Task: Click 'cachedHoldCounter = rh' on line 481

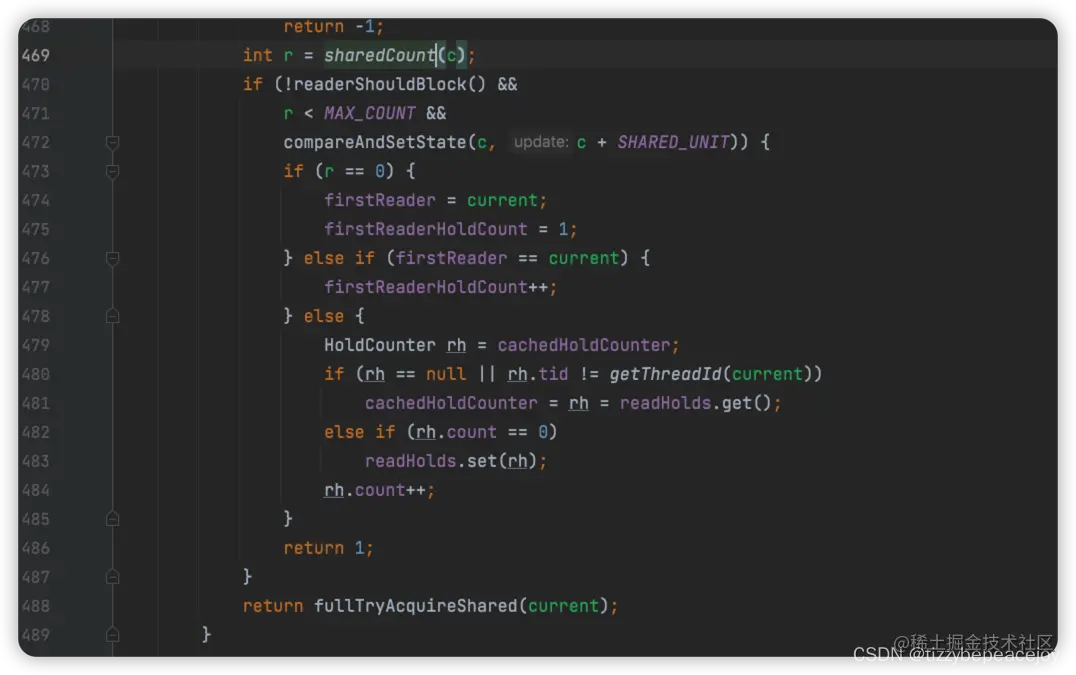Action: click(476, 403)
